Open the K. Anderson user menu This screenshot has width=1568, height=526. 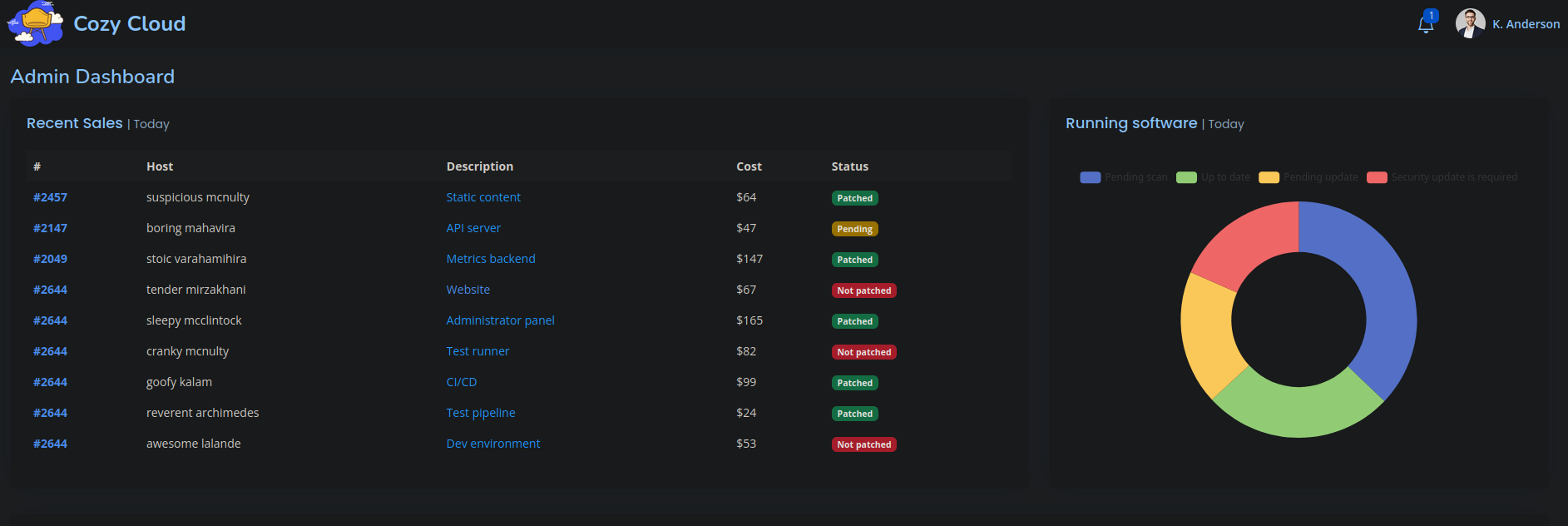coord(1526,24)
